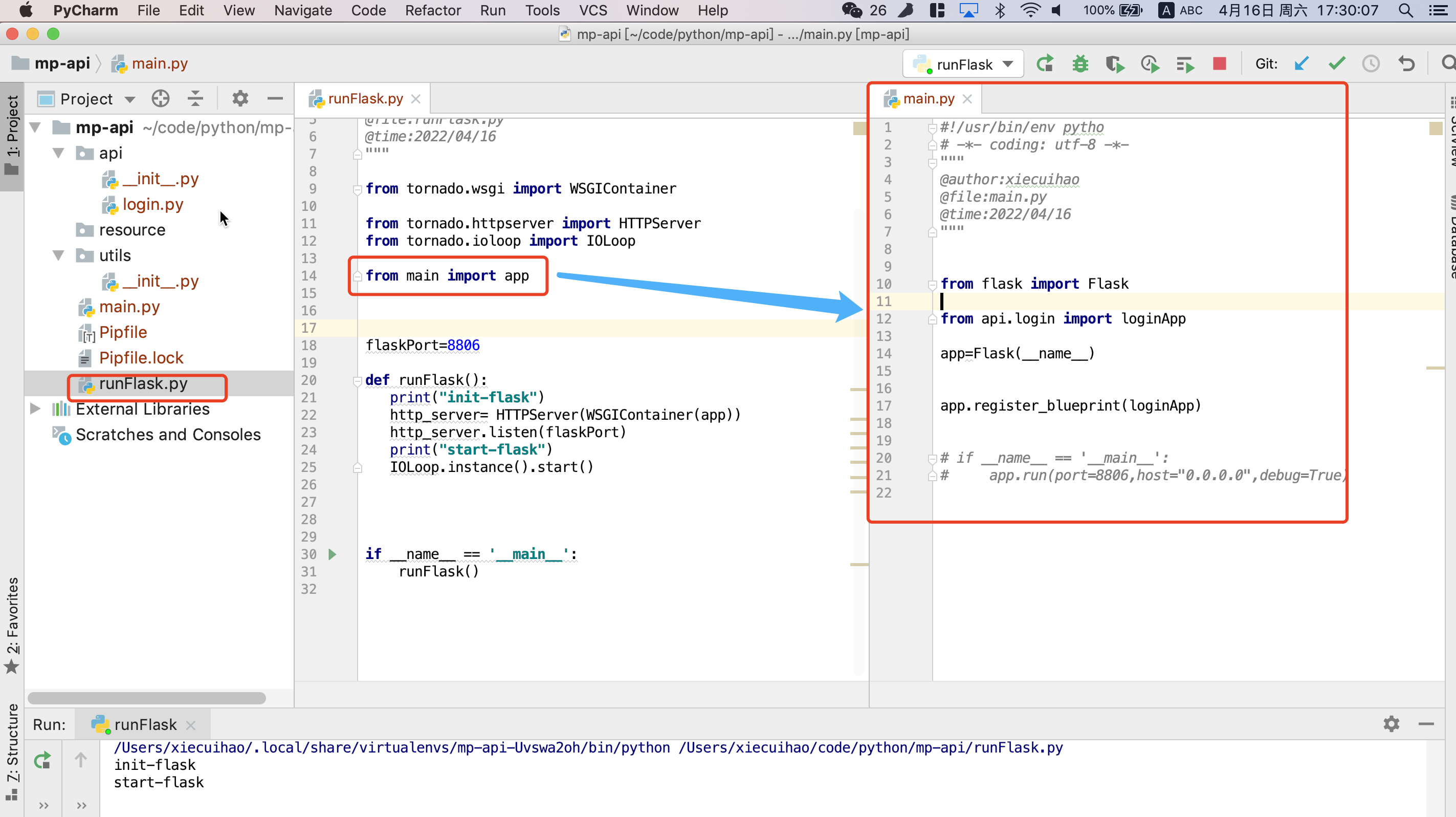Click the concurrency diagram run icon
Image resolution: width=1456 pixels, height=817 pixels.
pos(1185,64)
